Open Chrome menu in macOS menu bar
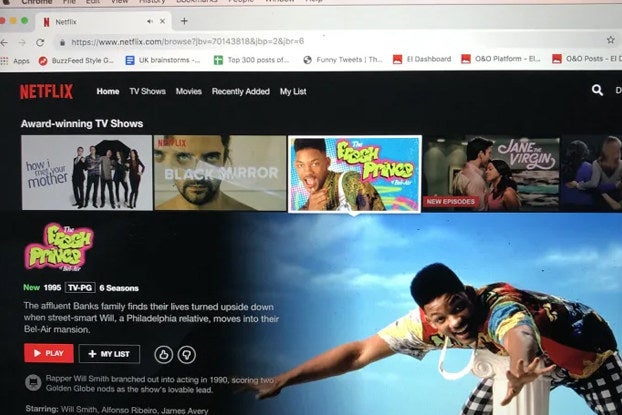This screenshot has width=622, height=415. pyautogui.click(x=37, y=2)
